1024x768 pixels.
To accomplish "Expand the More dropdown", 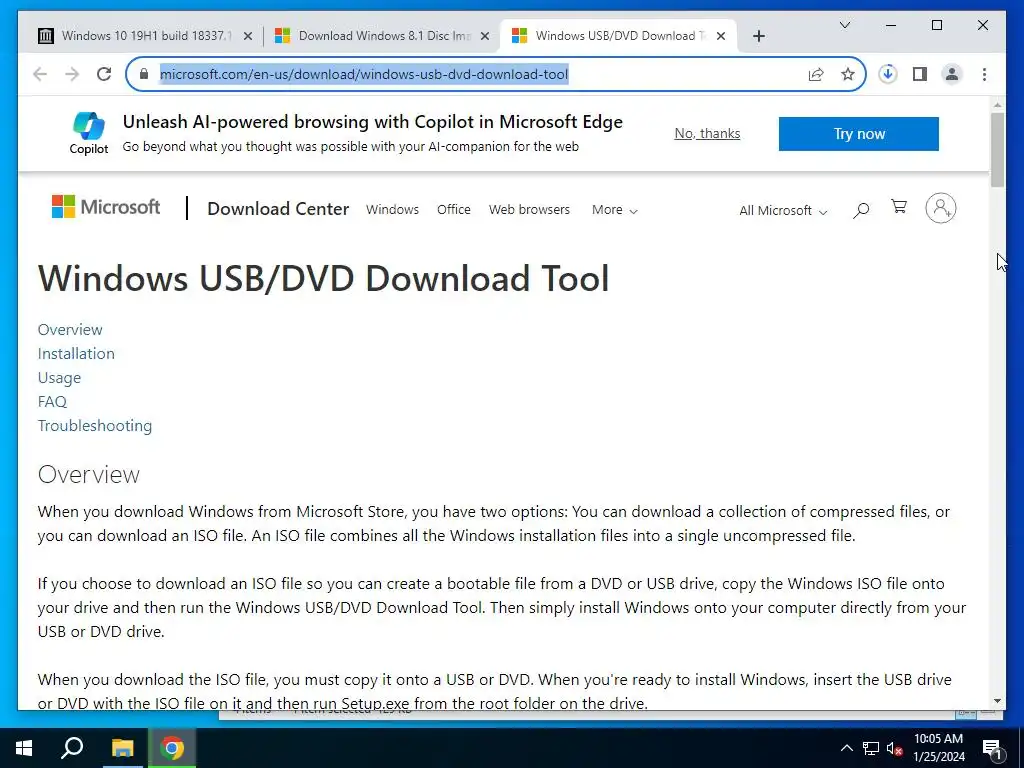I will coord(615,210).
